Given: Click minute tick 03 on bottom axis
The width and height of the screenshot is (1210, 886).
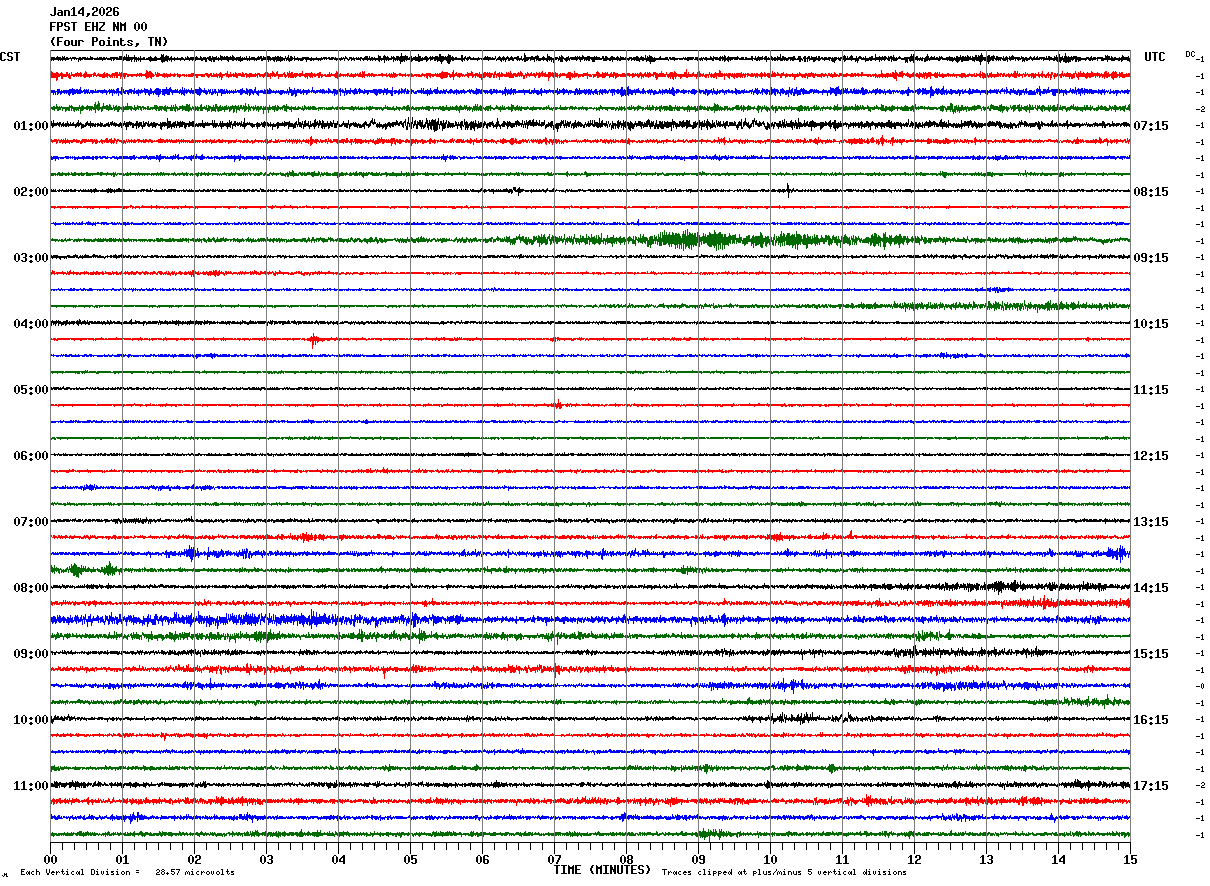Looking at the screenshot, I should pyautogui.click(x=266, y=859).
